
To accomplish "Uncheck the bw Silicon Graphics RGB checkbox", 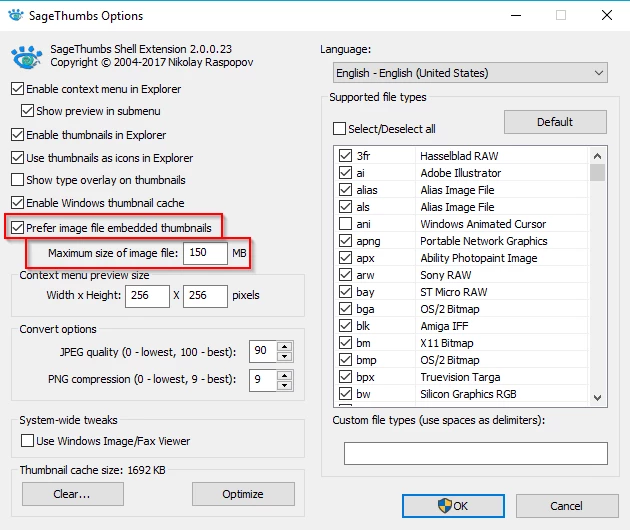I will [345, 394].
